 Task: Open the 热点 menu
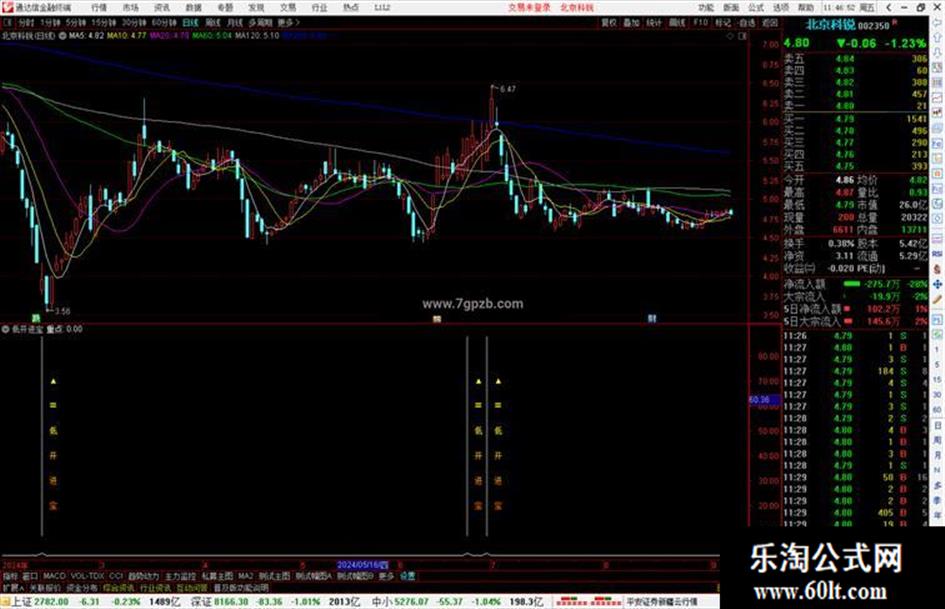[x=351, y=8]
